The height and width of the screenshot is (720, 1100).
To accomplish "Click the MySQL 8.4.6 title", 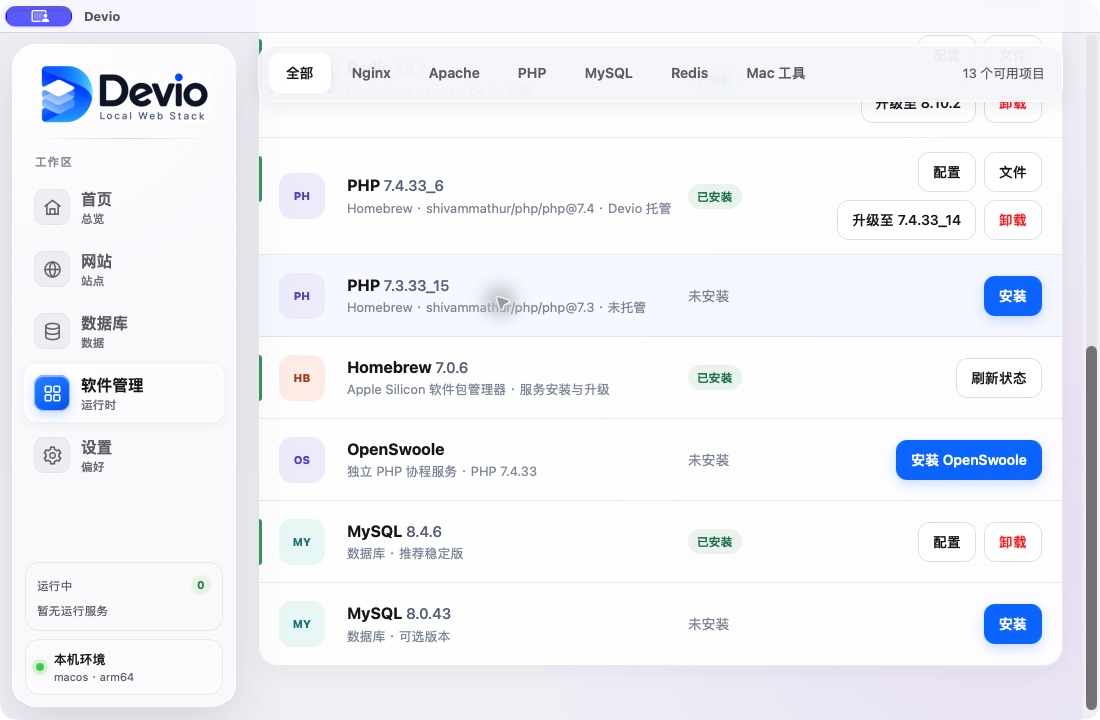I will 394,532.
